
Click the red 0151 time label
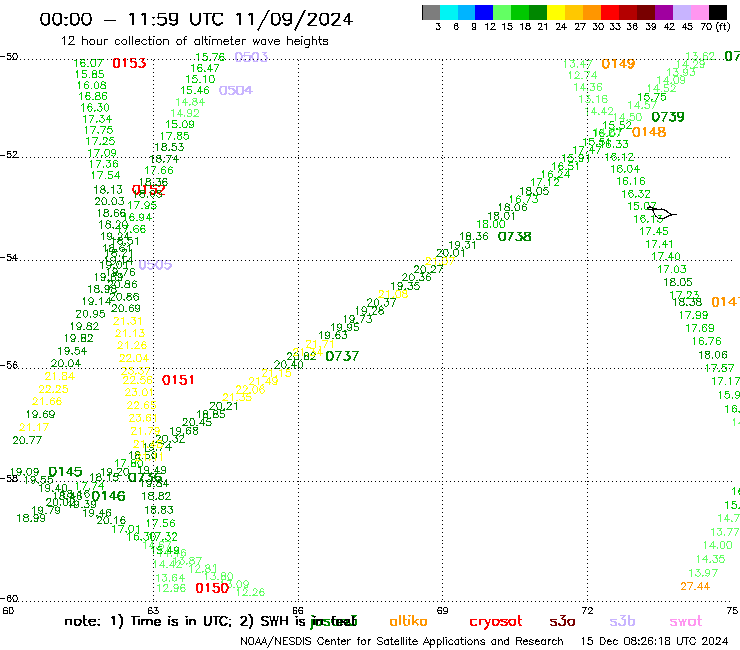tap(178, 380)
